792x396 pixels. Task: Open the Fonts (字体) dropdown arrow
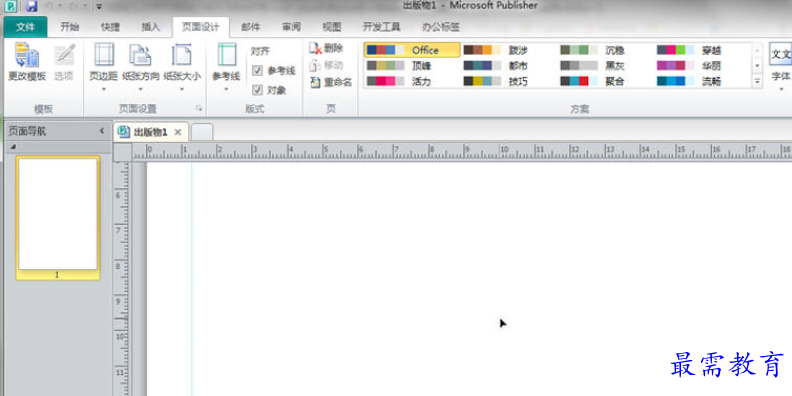click(781, 89)
